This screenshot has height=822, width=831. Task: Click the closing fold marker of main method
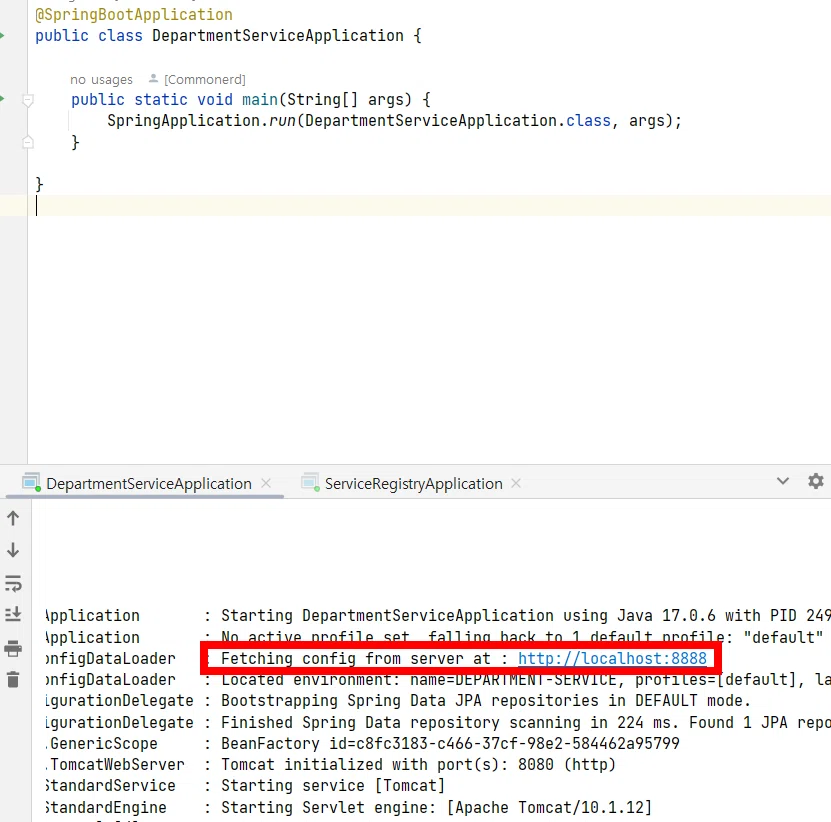[x=28, y=142]
